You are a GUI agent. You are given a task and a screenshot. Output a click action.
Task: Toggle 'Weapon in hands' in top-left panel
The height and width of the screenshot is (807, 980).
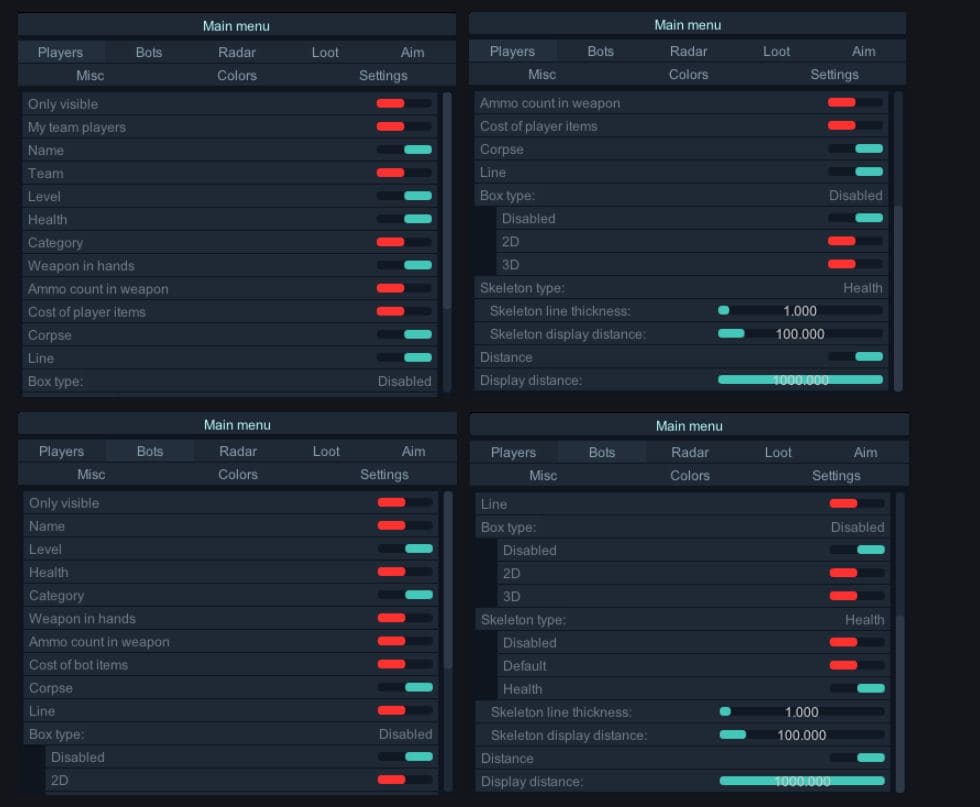403,266
